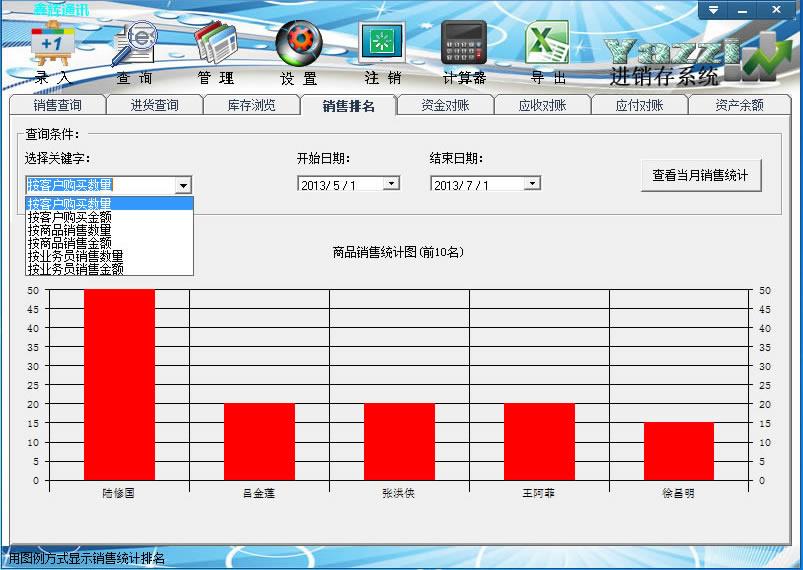The height and width of the screenshot is (570, 803).
Task: Click the red bar for 徐昌明
Action: [679, 451]
